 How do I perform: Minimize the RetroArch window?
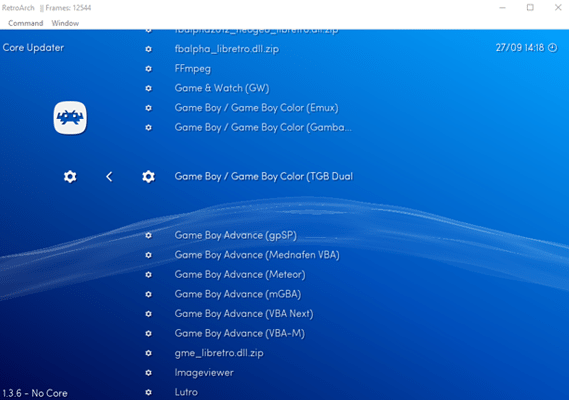click(x=503, y=8)
